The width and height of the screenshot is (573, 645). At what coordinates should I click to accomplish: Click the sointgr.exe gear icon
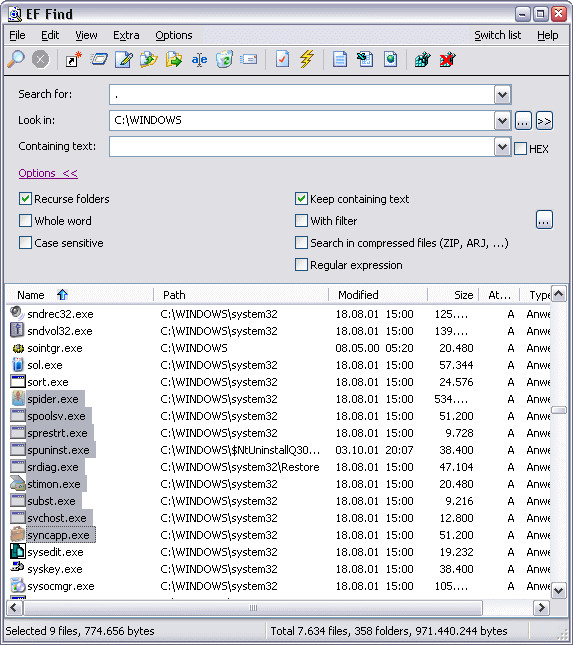point(18,348)
